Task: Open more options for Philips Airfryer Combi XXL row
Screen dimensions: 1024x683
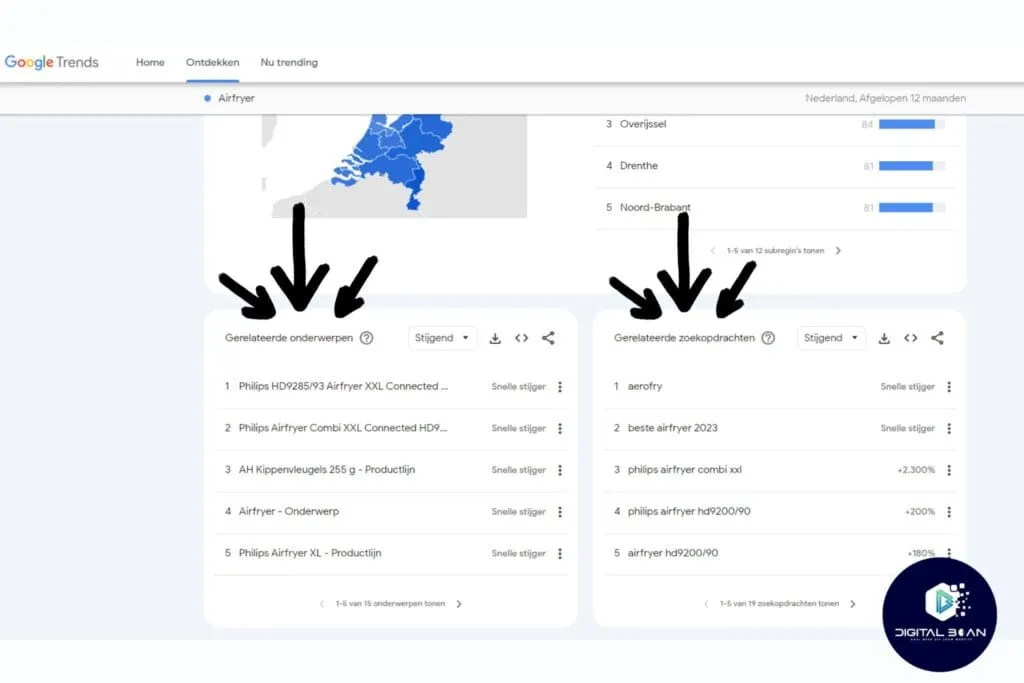Action: click(x=560, y=428)
